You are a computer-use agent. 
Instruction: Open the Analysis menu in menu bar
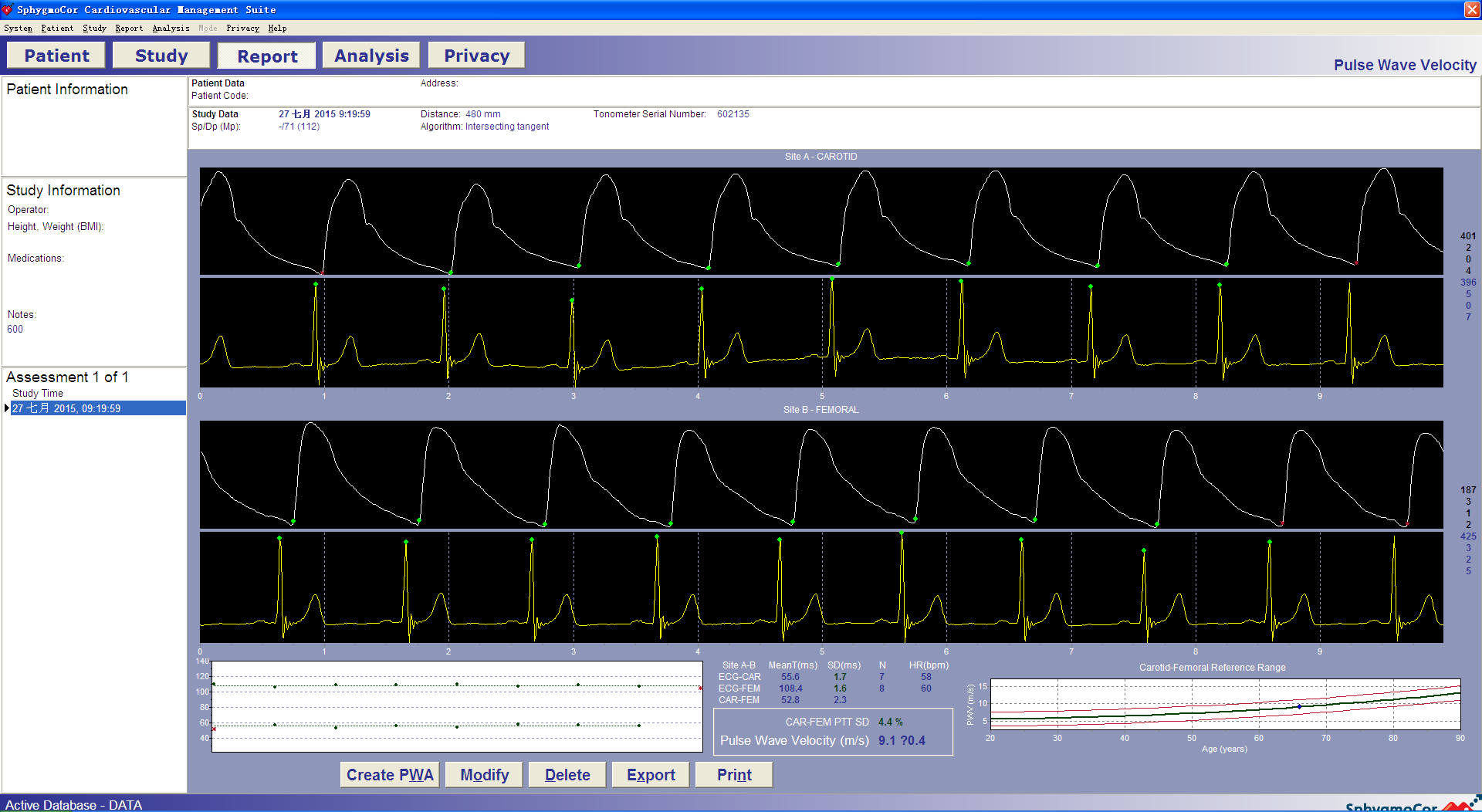(x=171, y=28)
